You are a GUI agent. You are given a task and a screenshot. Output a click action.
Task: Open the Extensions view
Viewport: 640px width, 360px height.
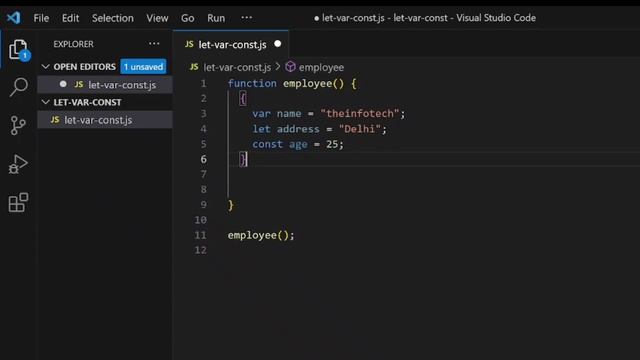pos(18,202)
